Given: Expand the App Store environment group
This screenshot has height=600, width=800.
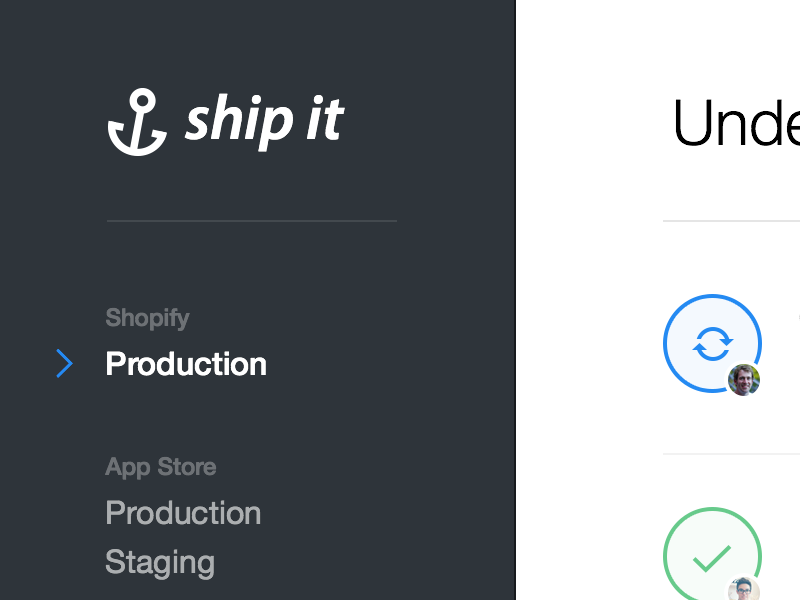Looking at the screenshot, I should pos(160,466).
